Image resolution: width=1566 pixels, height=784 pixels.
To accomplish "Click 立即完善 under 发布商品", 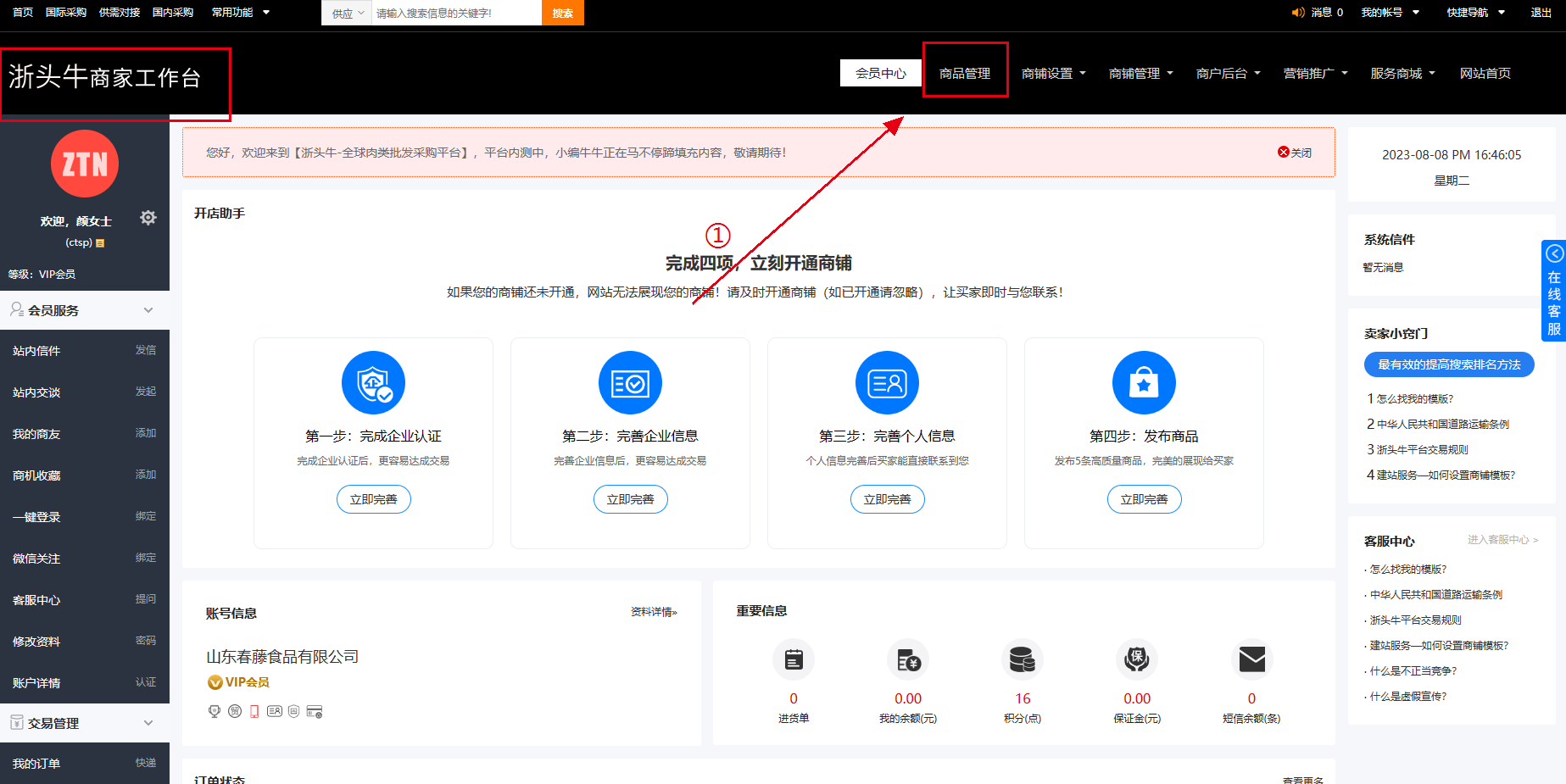I will [x=1145, y=499].
